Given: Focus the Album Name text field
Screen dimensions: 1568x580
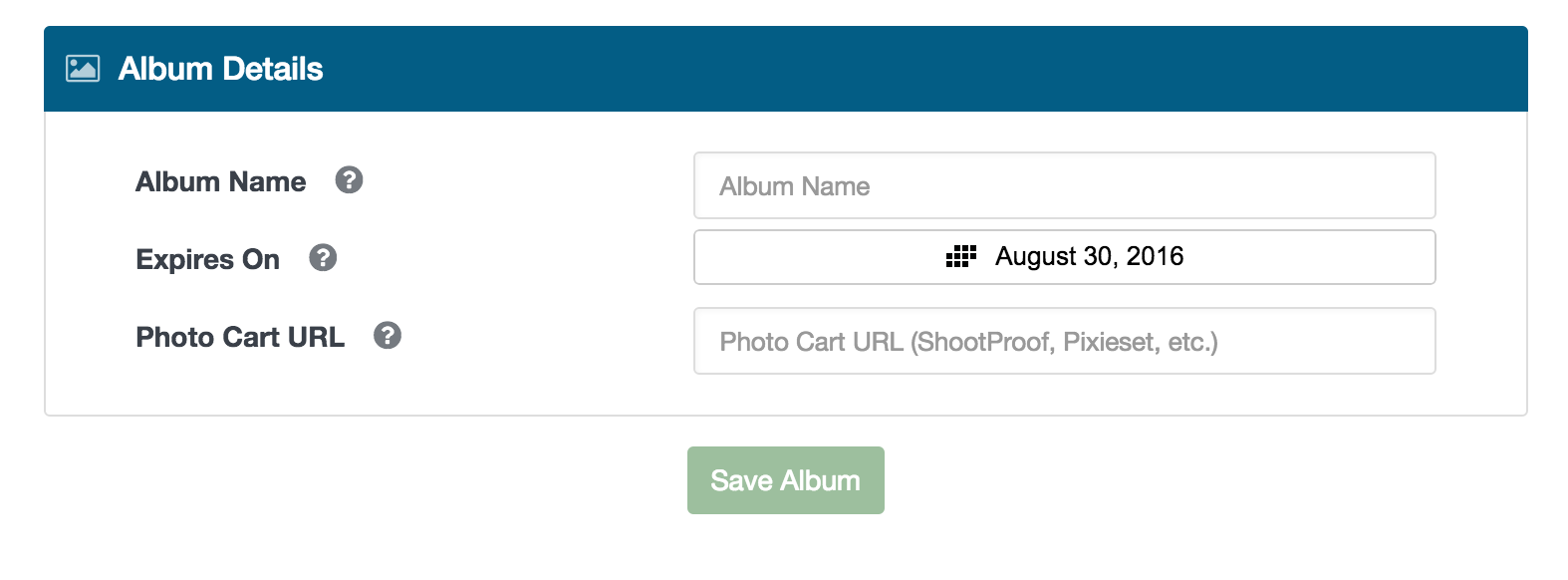Looking at the screenshot, I should [x=1064, y=185].
